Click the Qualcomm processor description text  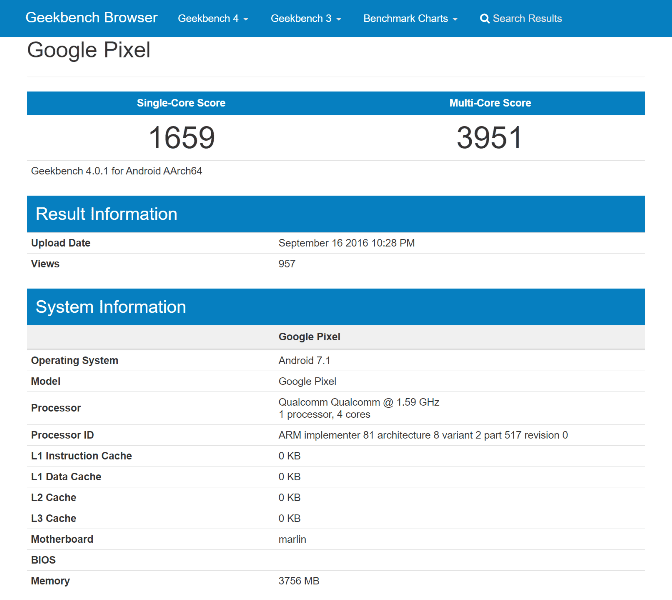point(359,408)
